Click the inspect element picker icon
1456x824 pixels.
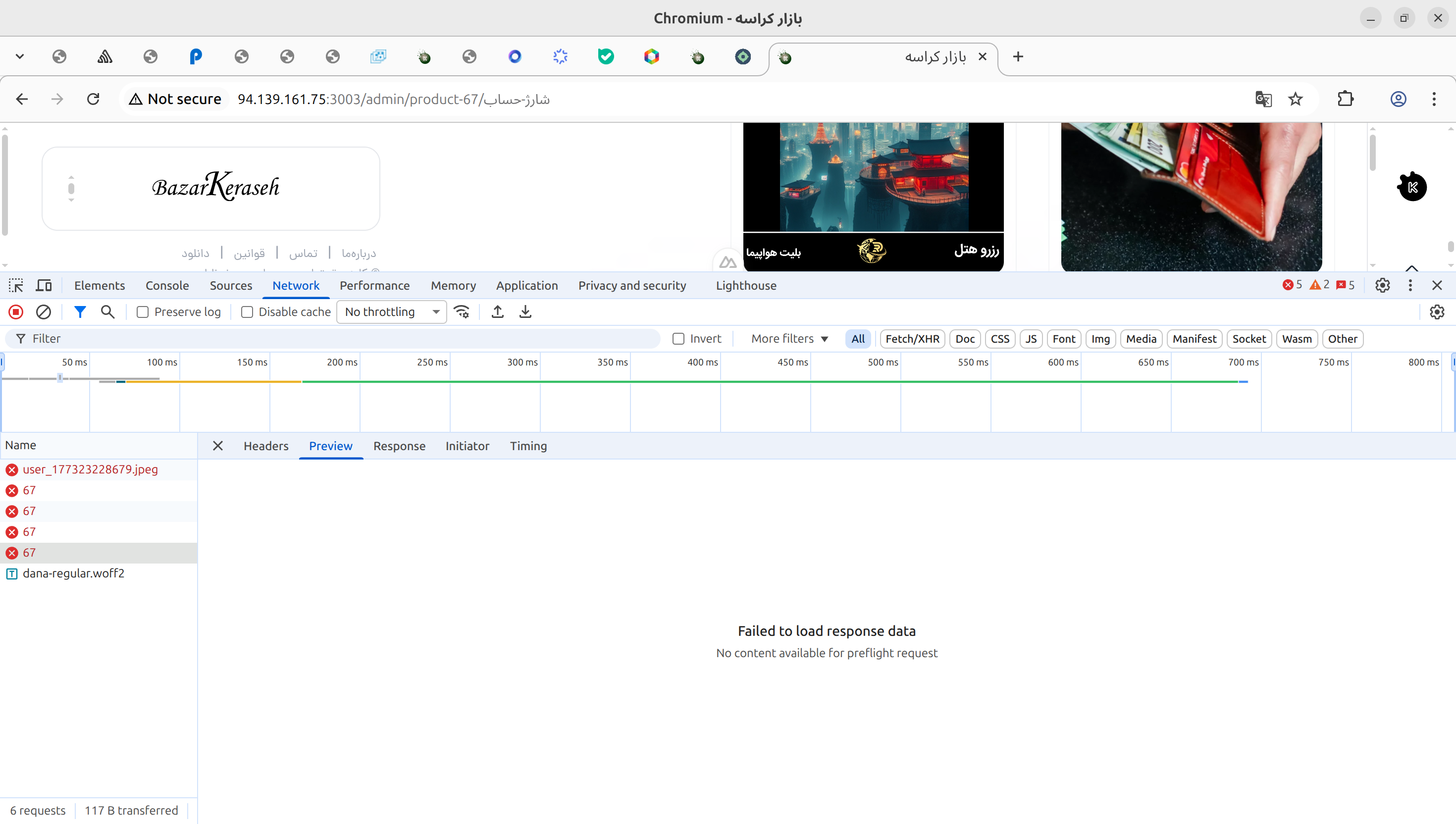pyautogui.click(x=16, y=285)
